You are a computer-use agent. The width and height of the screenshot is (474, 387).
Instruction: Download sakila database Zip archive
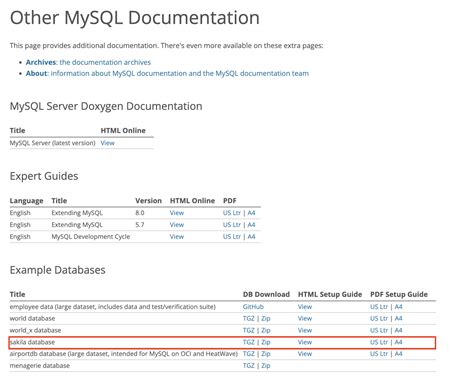[266, 342]
